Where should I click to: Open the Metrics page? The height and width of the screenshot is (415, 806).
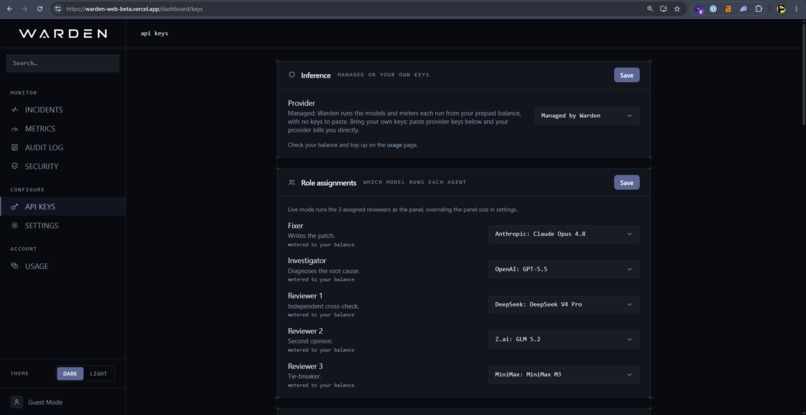63,129
